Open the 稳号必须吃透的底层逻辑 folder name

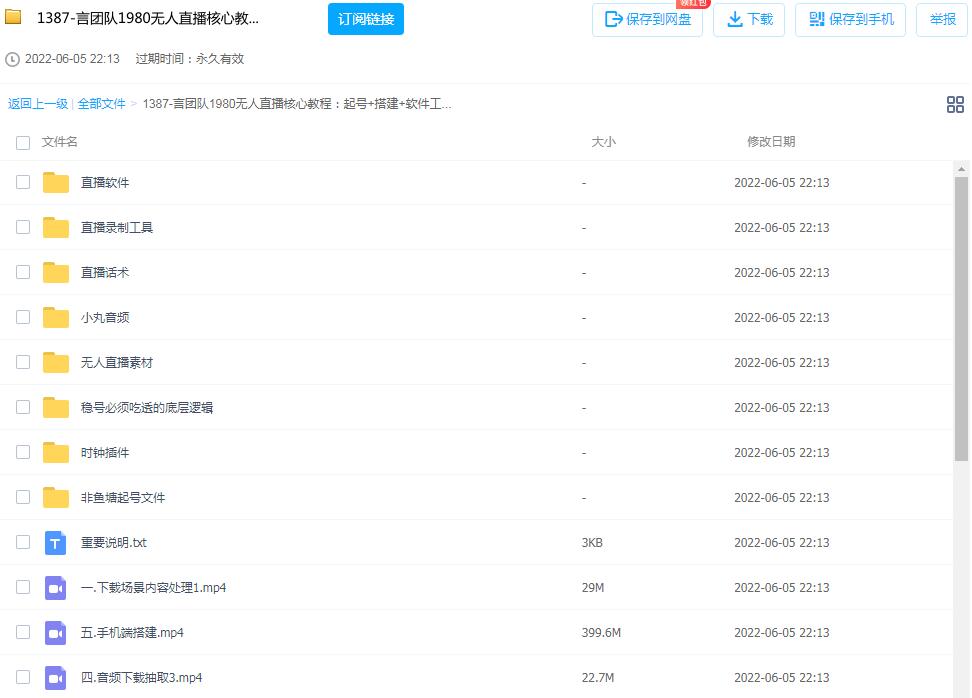[x=147, y=407]
